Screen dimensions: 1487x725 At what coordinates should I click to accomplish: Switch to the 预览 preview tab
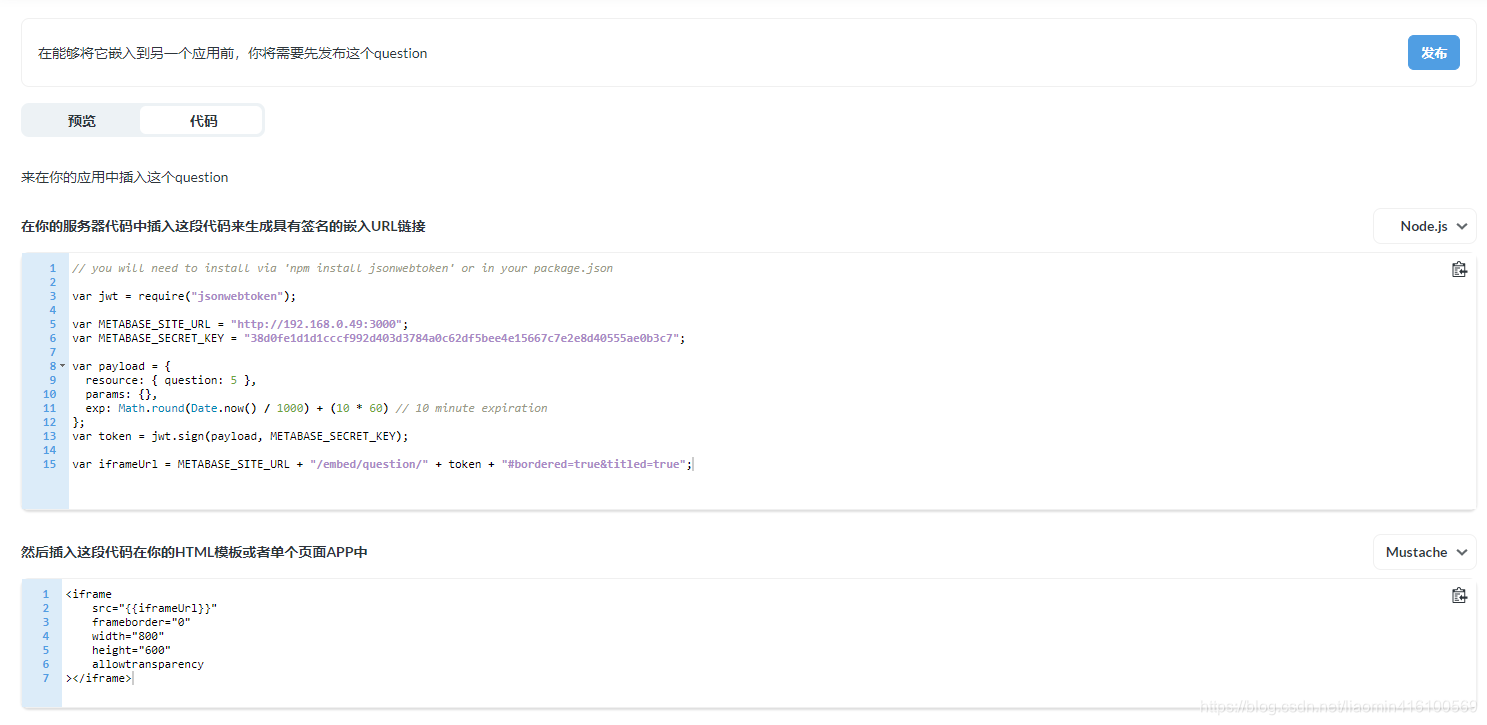click(x=82, y=121)
